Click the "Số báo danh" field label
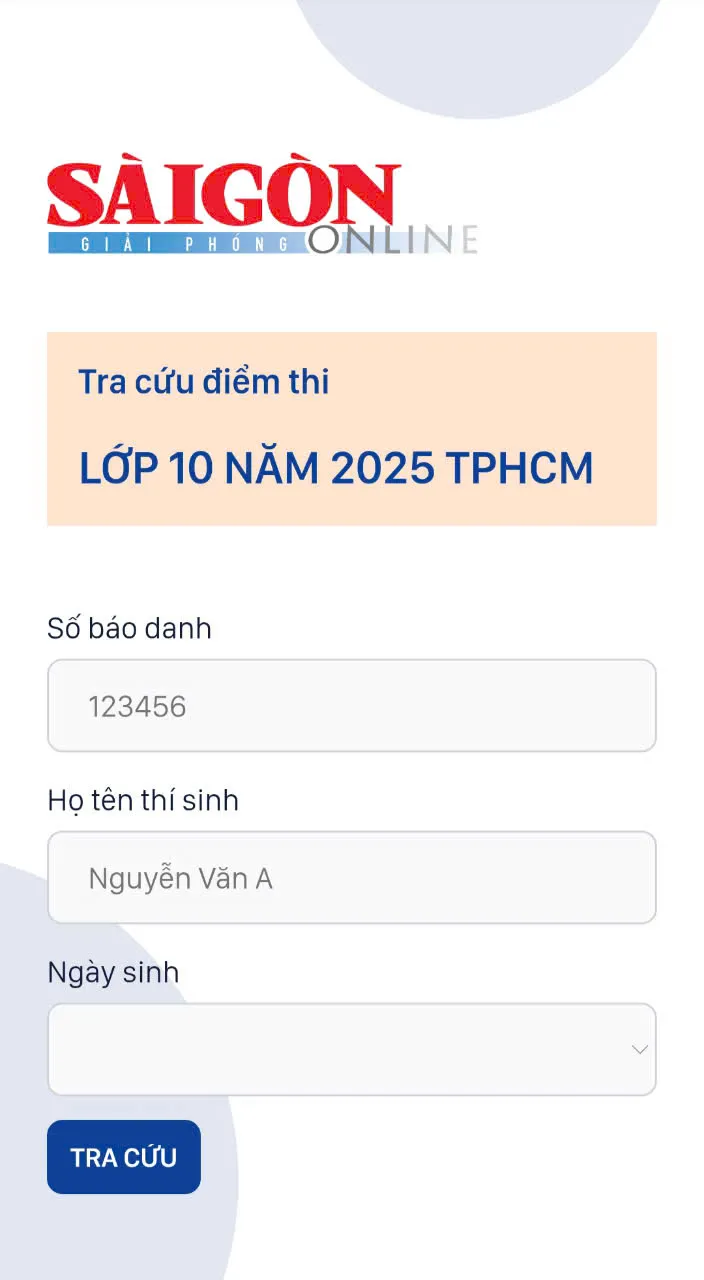Screen dimensions: 704x1280 click(x=129, y=629)
